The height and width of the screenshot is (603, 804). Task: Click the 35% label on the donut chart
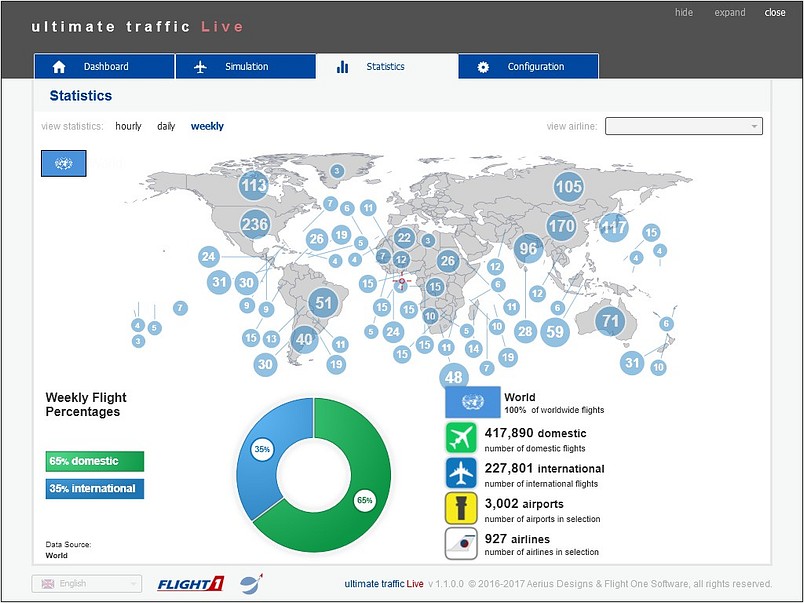pos(262,449)
